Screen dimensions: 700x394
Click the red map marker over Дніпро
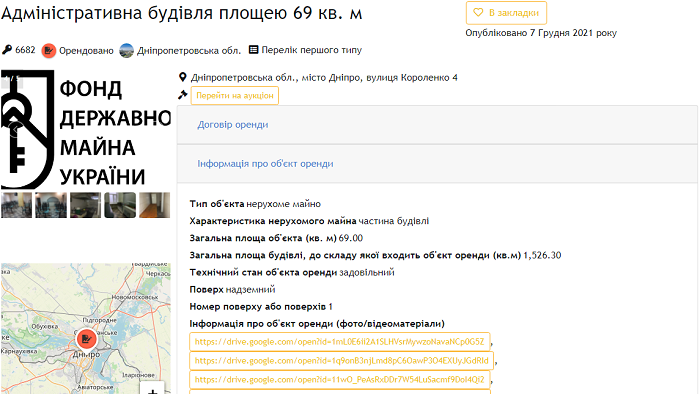86,339
